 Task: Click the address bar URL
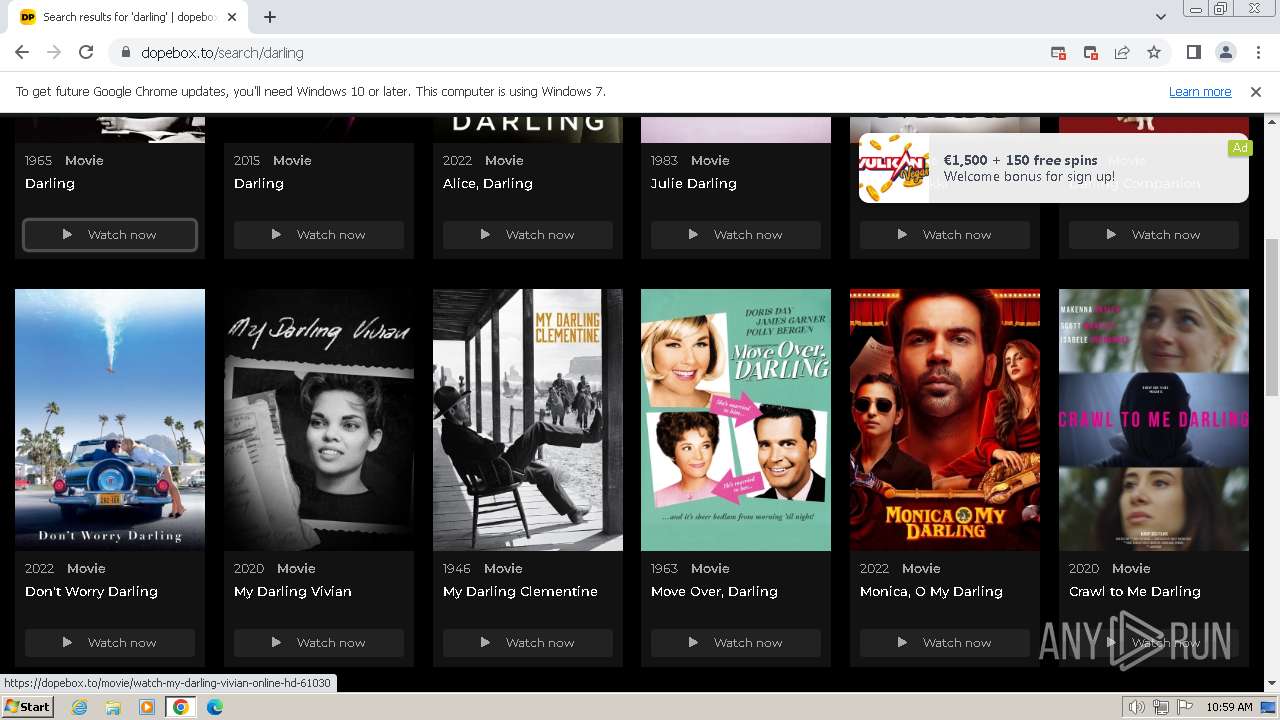(222, 52)
